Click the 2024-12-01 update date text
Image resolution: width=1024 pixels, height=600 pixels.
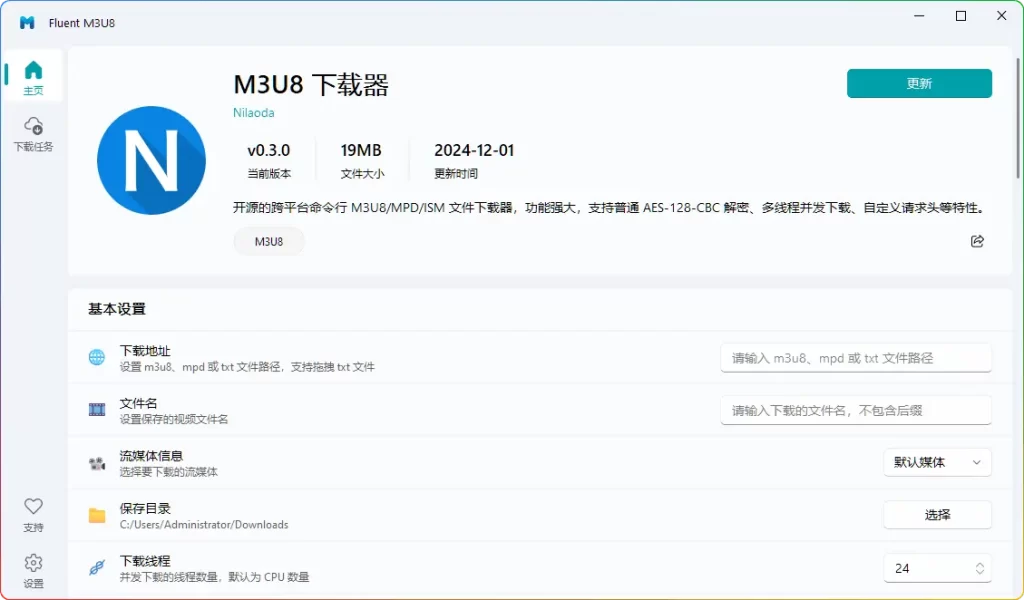[x=474, y=150]
